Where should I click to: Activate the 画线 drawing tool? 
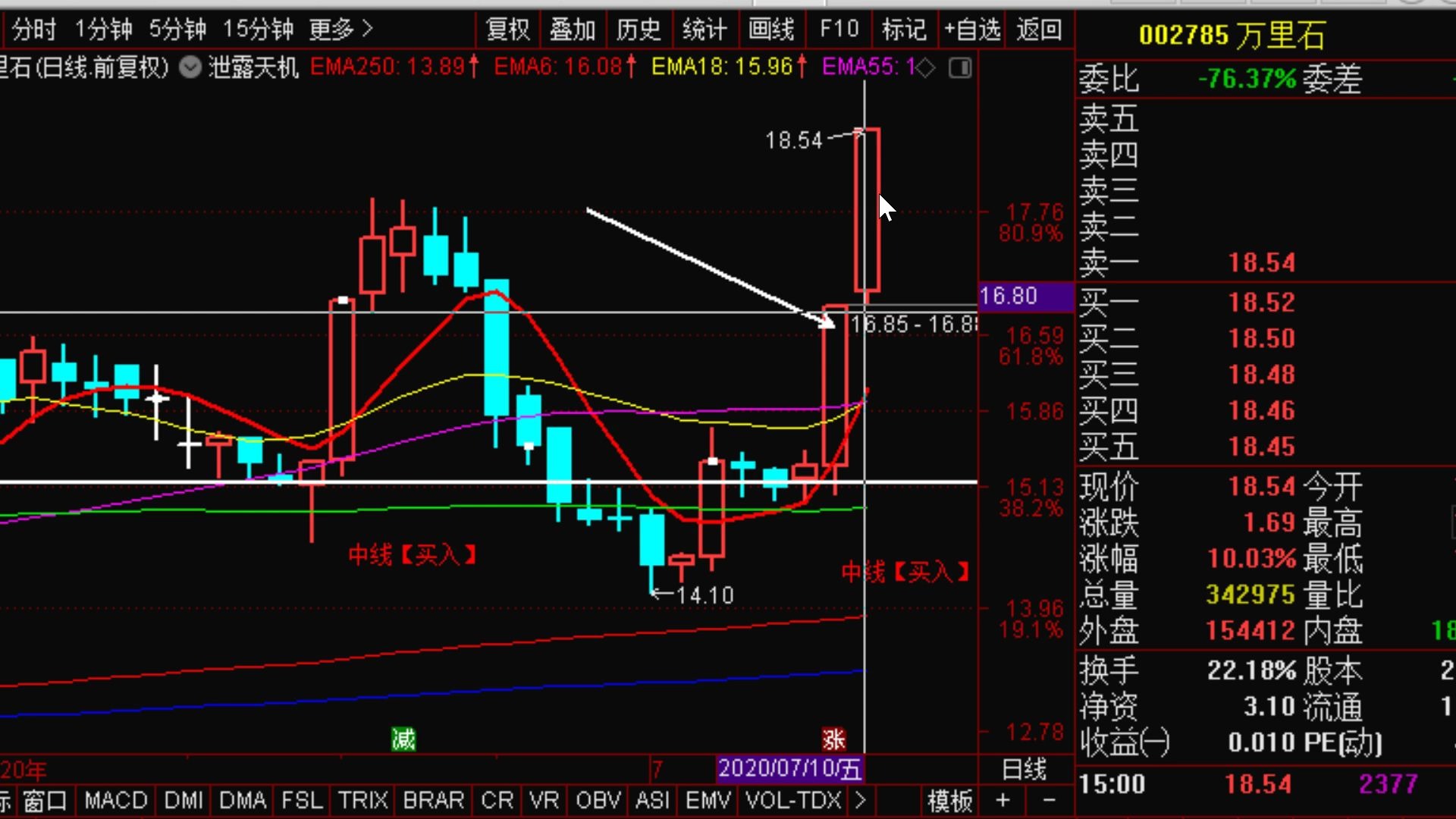pos(770,30)
